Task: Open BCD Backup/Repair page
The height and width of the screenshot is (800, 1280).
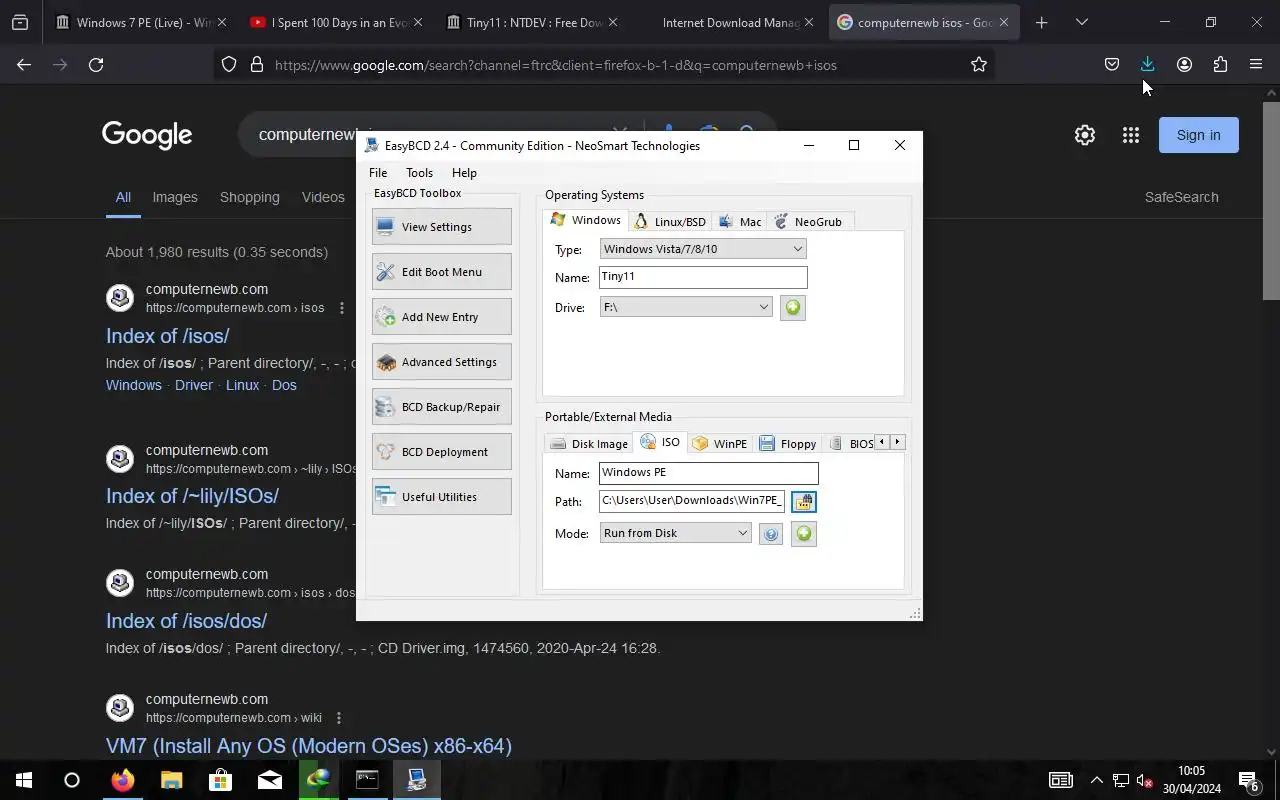Action: click(x=441, y=407)
